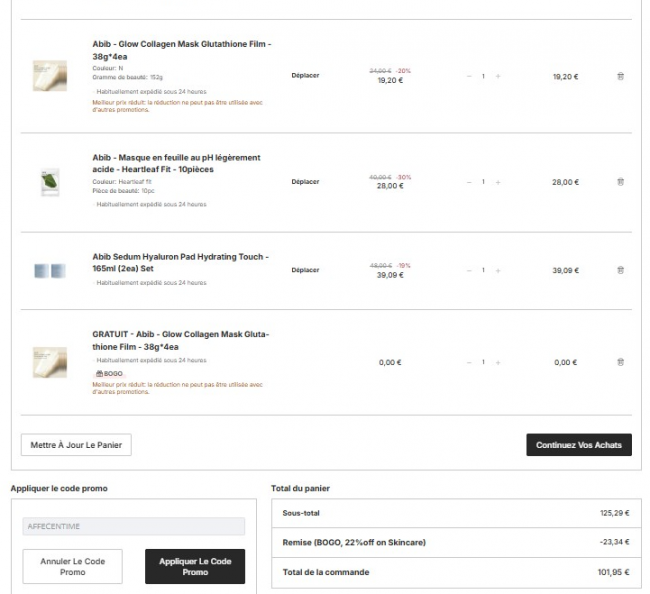Click Annuler Le Code Promo button
Screen dimensions: 650x594
click(72, 566)
